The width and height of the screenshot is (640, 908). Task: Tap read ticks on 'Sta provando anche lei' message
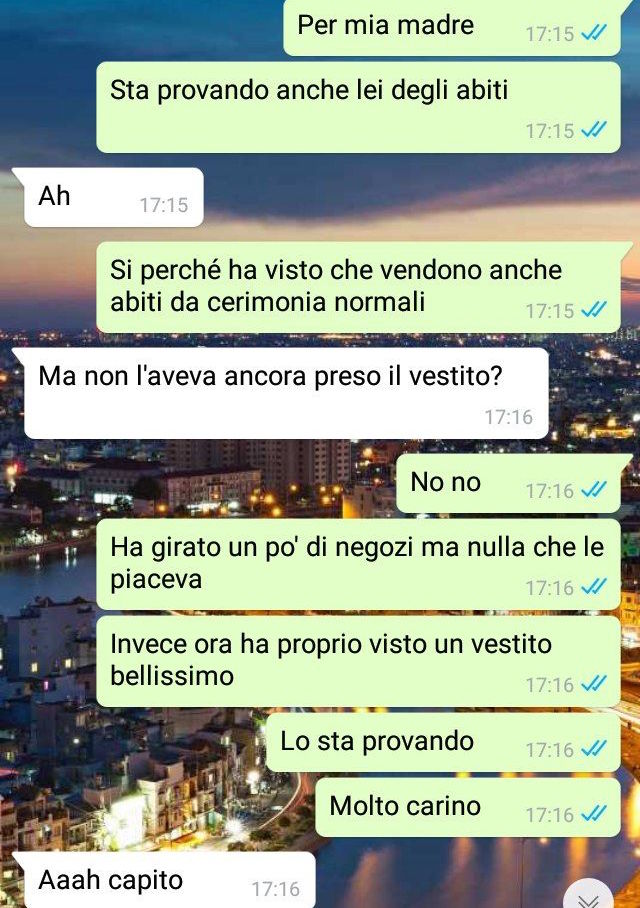(x=594, y=130)
